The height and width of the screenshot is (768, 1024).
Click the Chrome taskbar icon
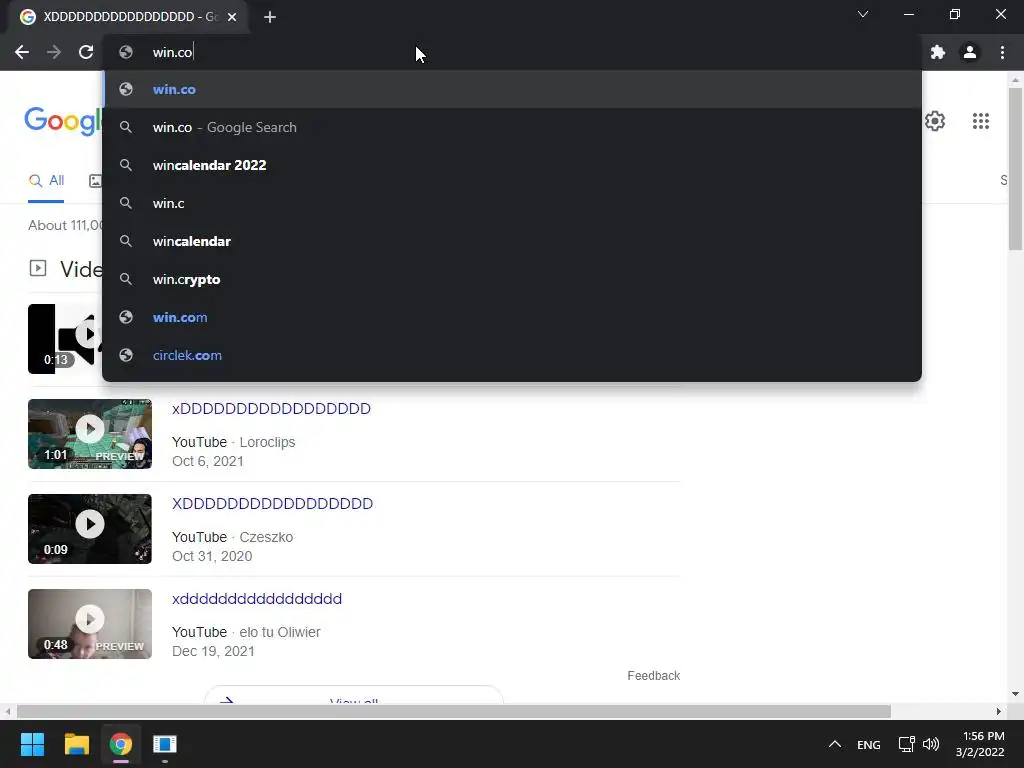coord(120,744)
